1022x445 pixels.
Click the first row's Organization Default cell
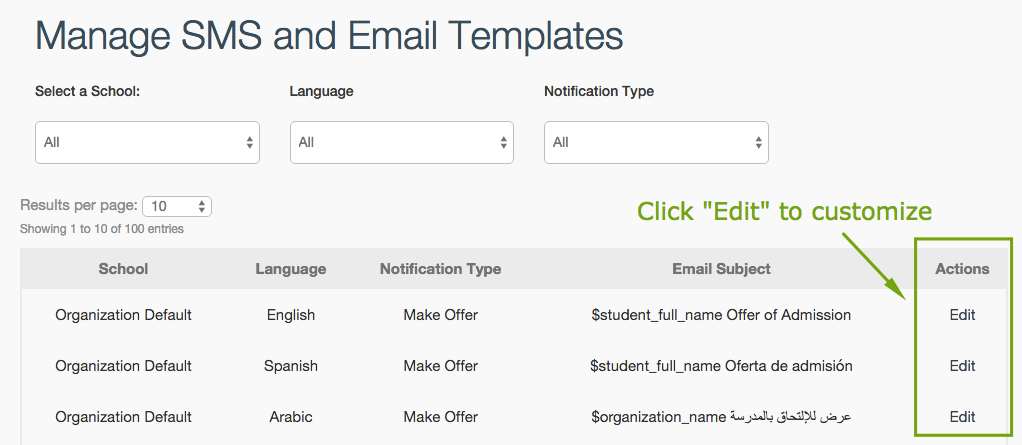(123, 315)
